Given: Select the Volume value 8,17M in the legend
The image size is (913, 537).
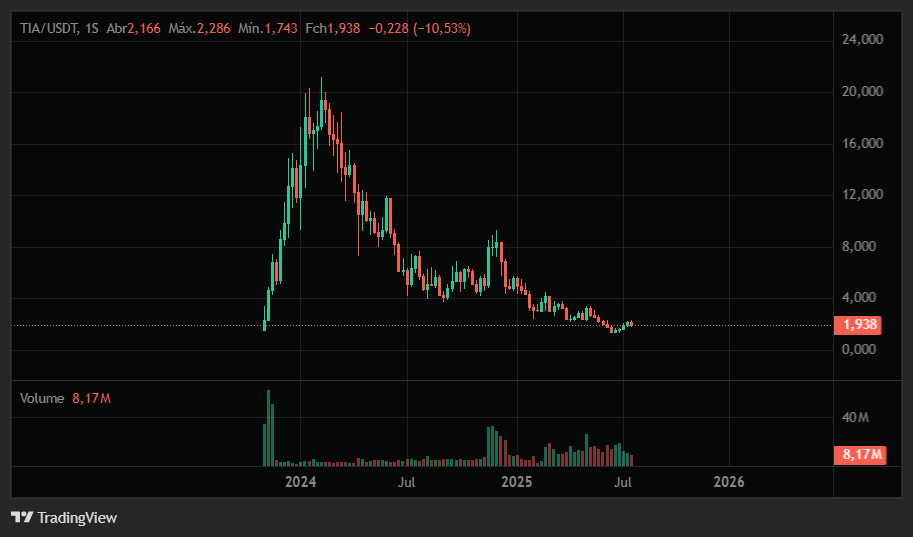Looking at the screenshot, I should point(91,398).
